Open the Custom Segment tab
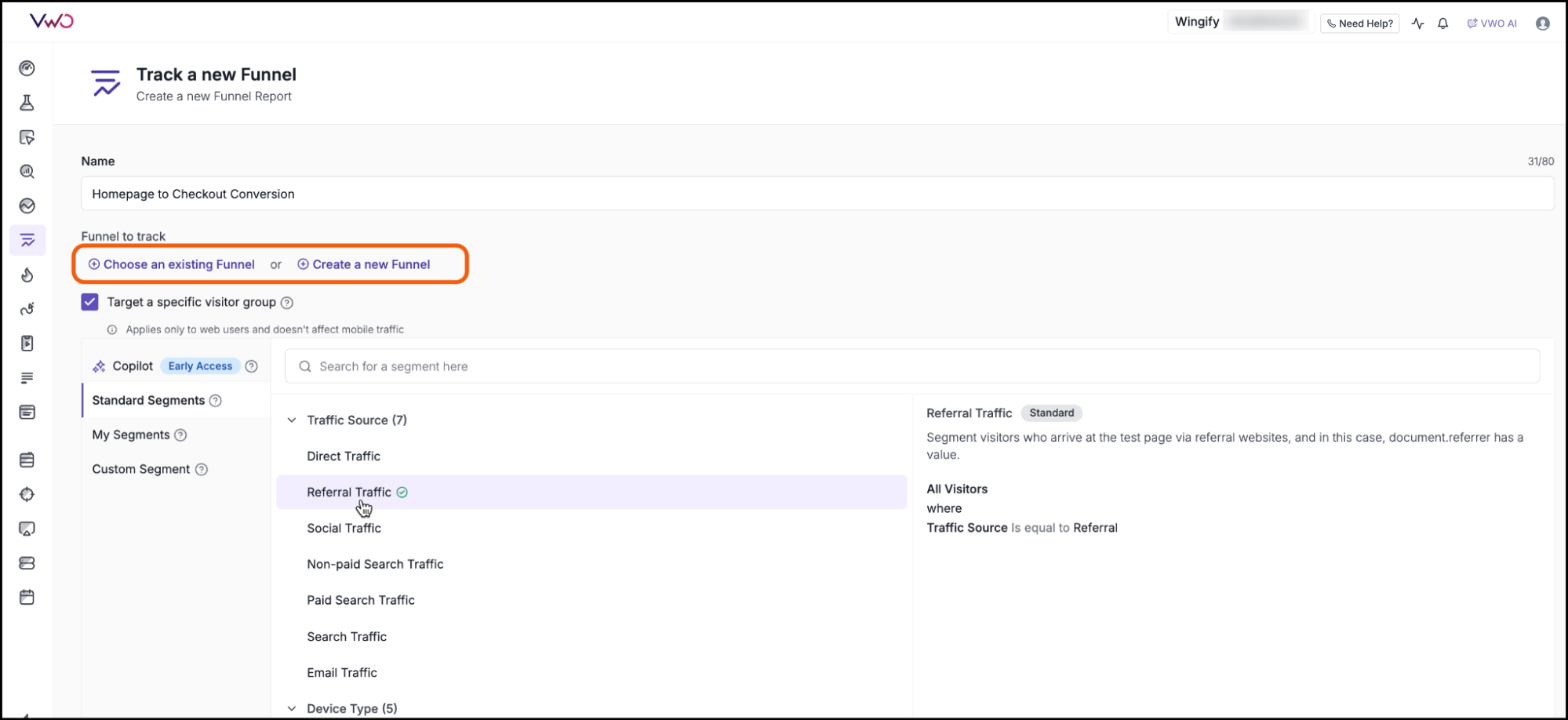1568x720 pixels. [141, 469]
